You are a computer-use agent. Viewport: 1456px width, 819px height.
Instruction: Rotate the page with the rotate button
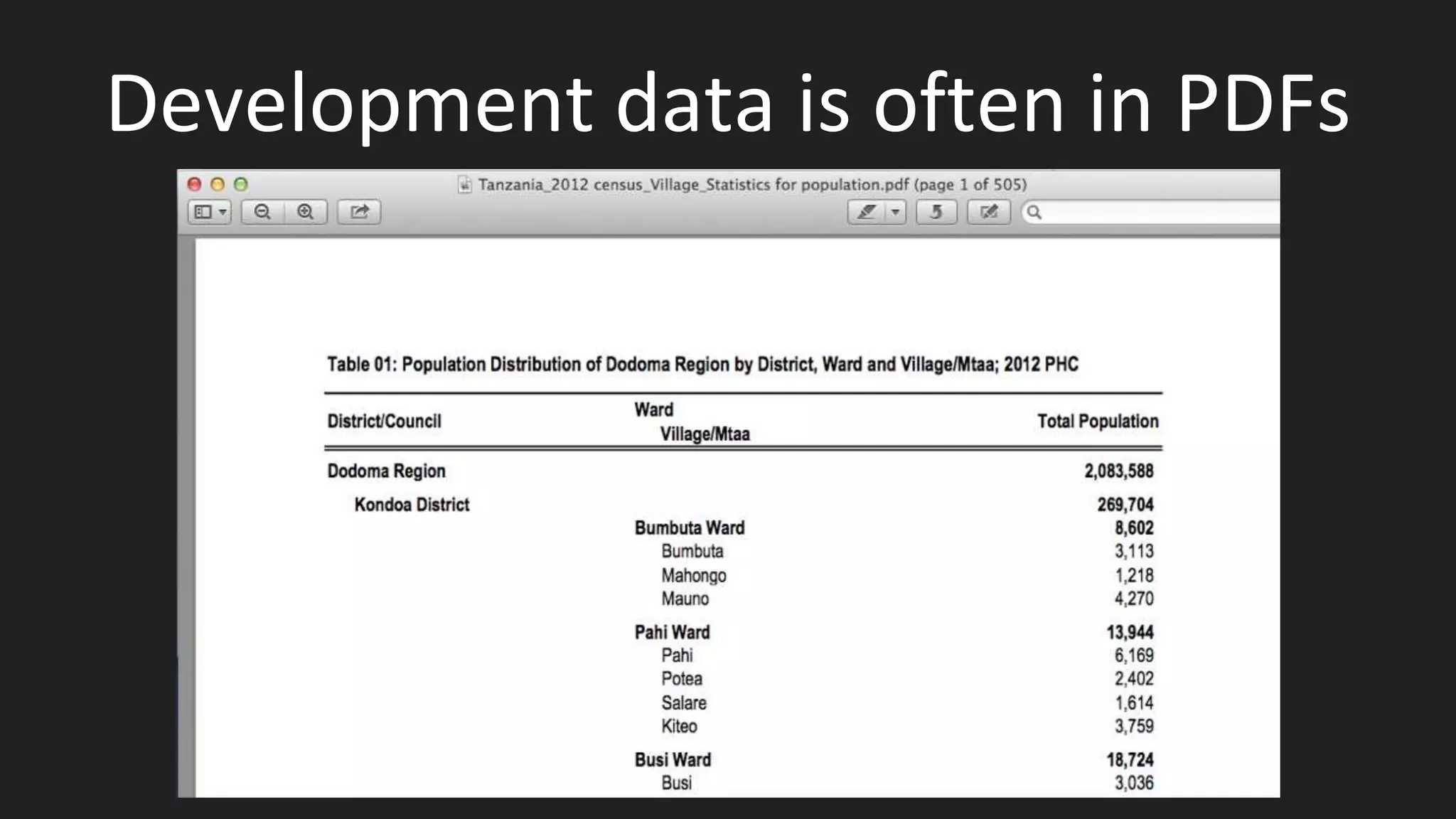(936, 212)
